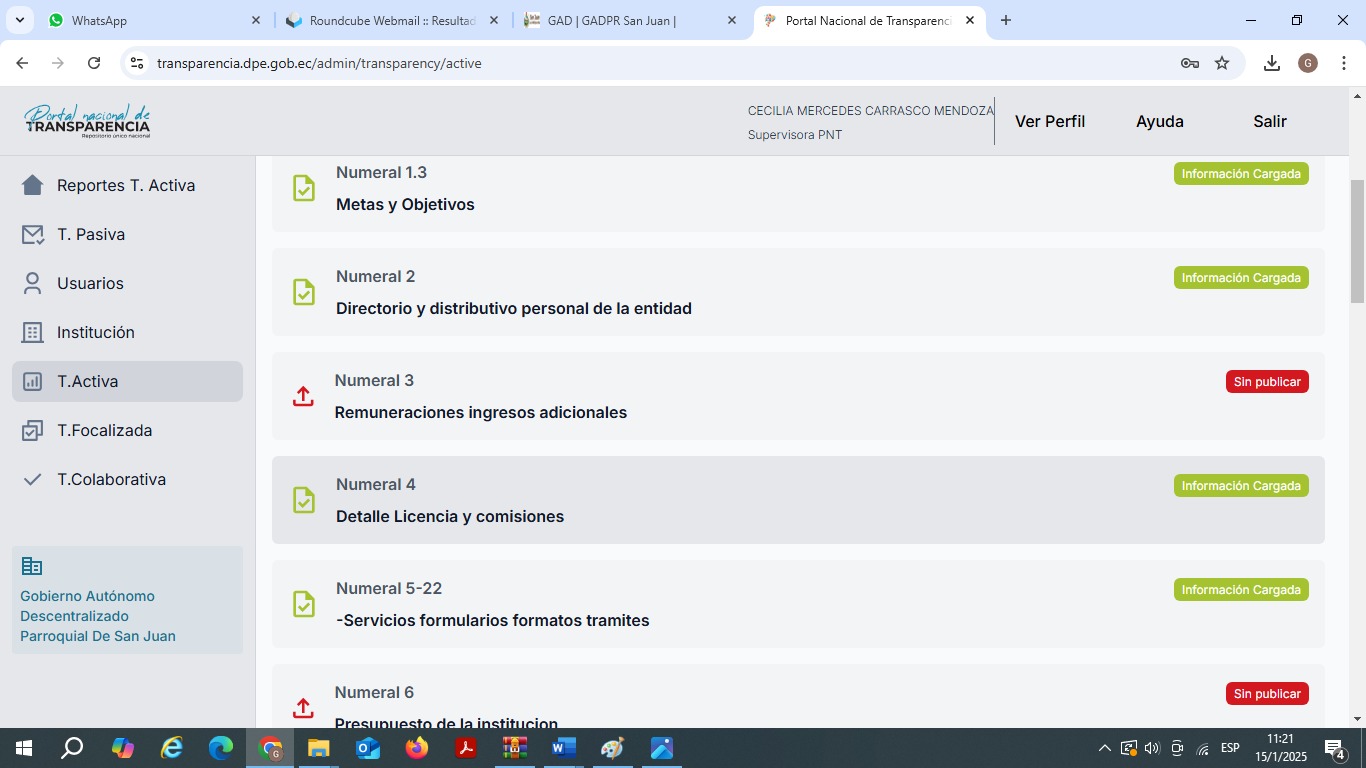Click the document check icon for Numeral 4
The width and height of the screenshot is (1366, 768).
coord(304,500)
